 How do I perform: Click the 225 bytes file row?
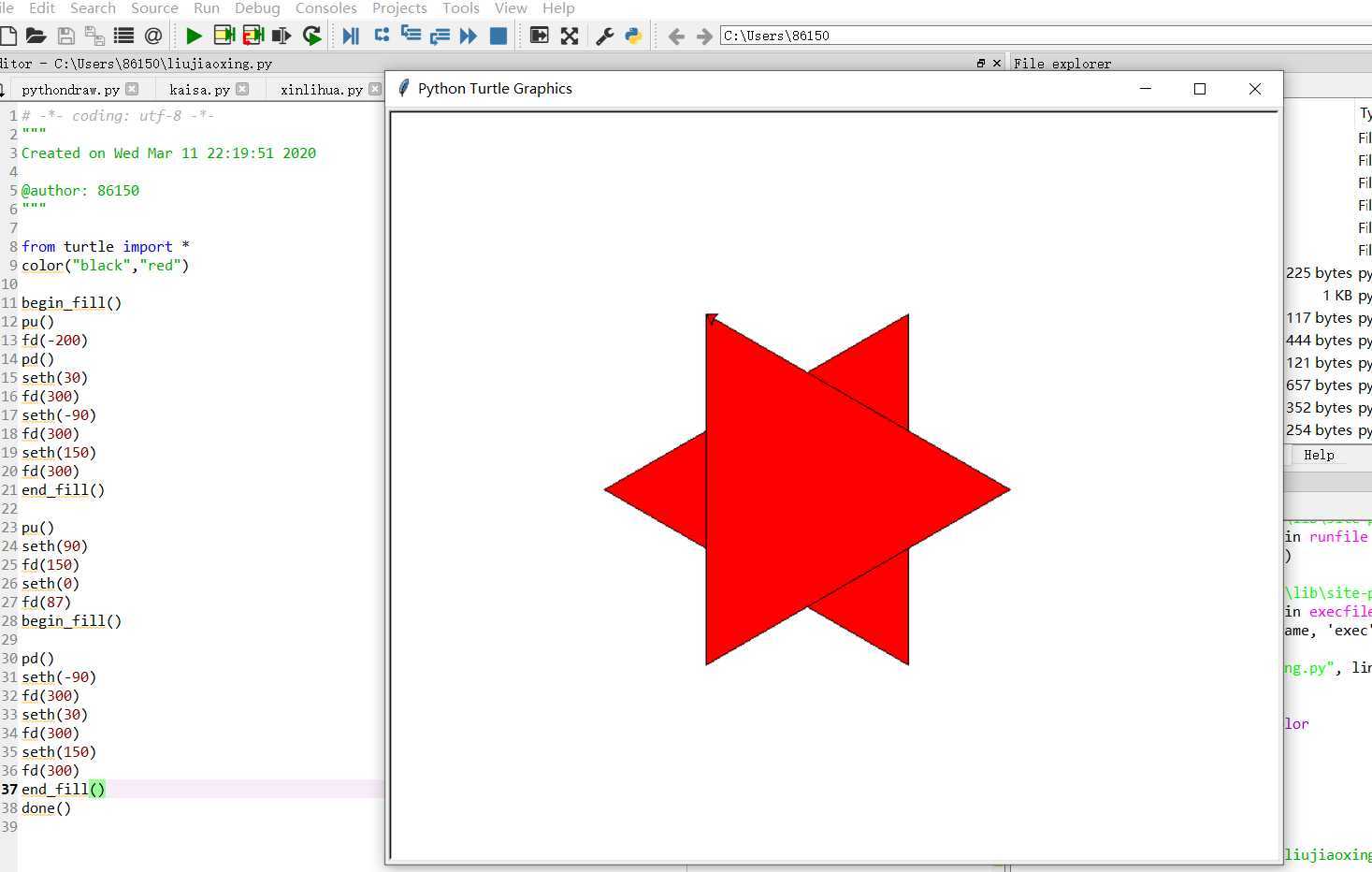click(1329, 273)
